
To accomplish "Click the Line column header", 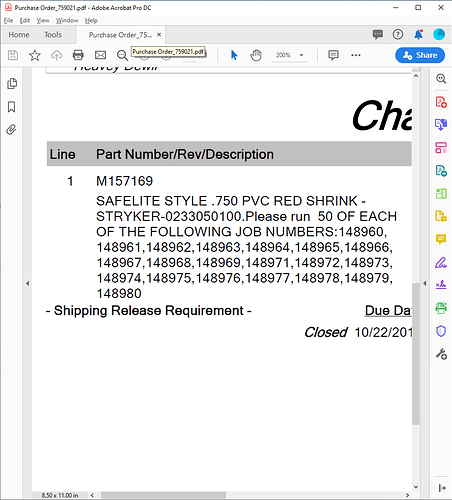I will 62,155.
